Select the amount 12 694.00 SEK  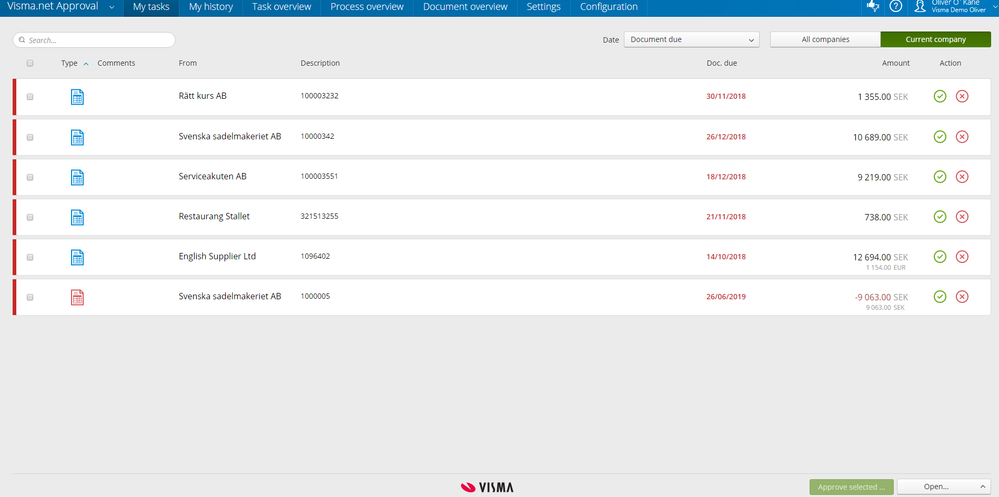[880, 257]
